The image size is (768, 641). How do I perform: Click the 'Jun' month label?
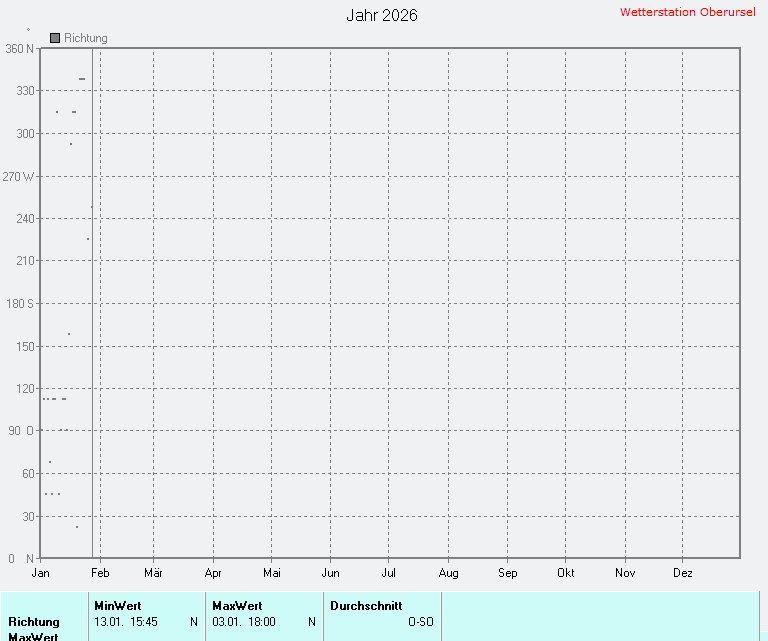[331, 573]
